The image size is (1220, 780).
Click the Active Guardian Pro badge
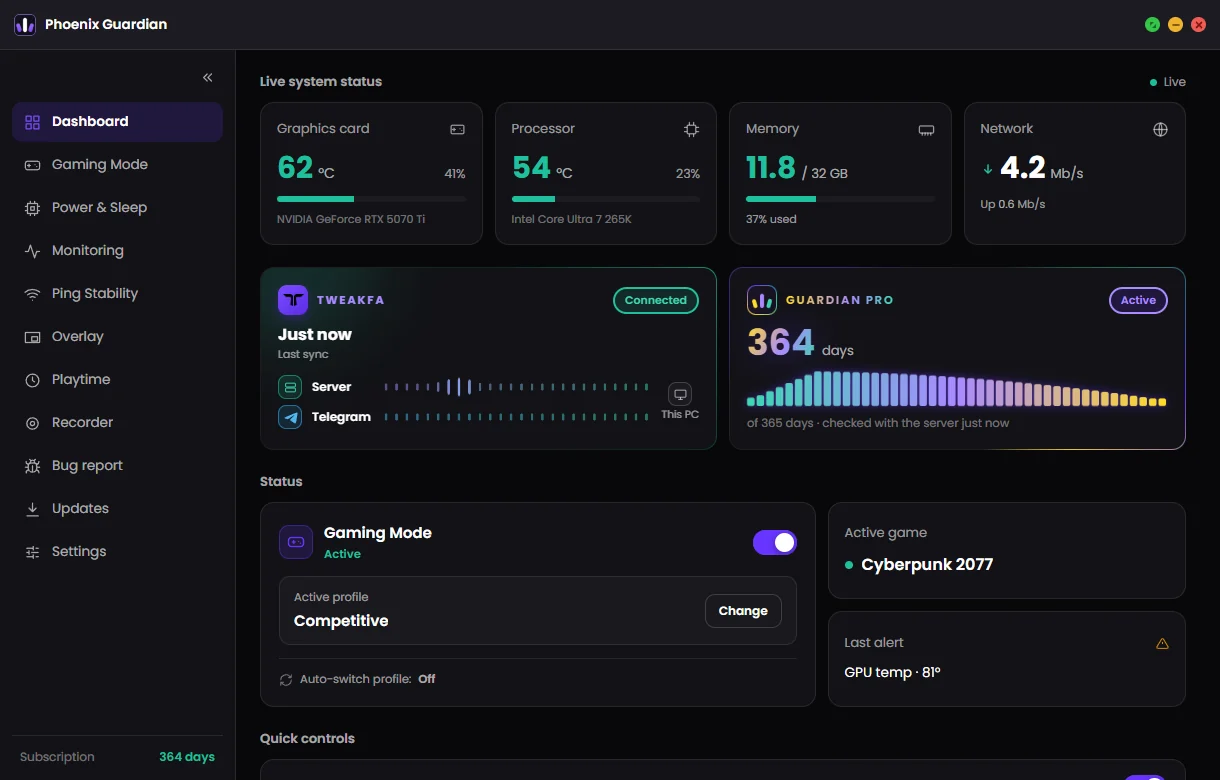click(x=1138, y=300)
